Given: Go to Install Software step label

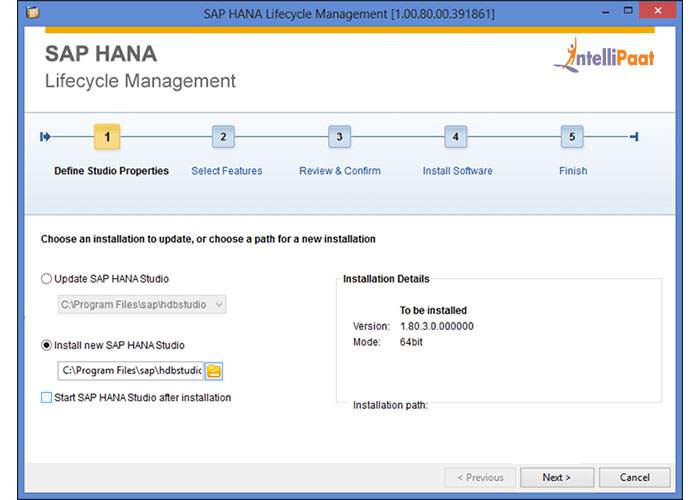Looking at the screenshot, I should pyautogui.click(x=458, y=171).
